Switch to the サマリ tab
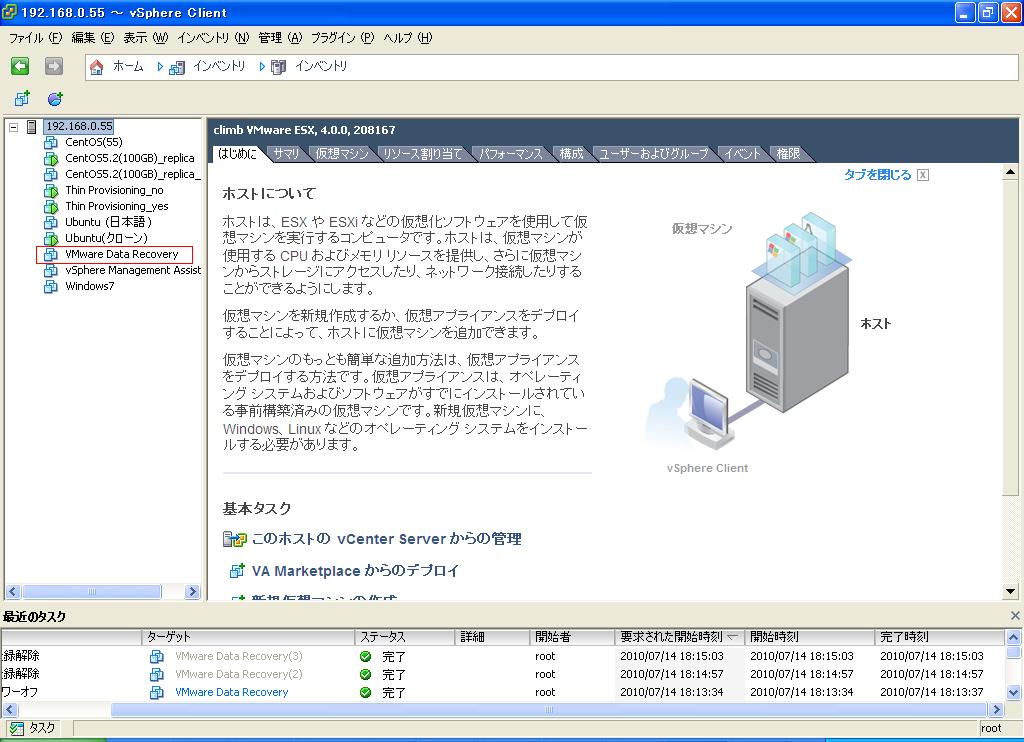 (286, 153)
